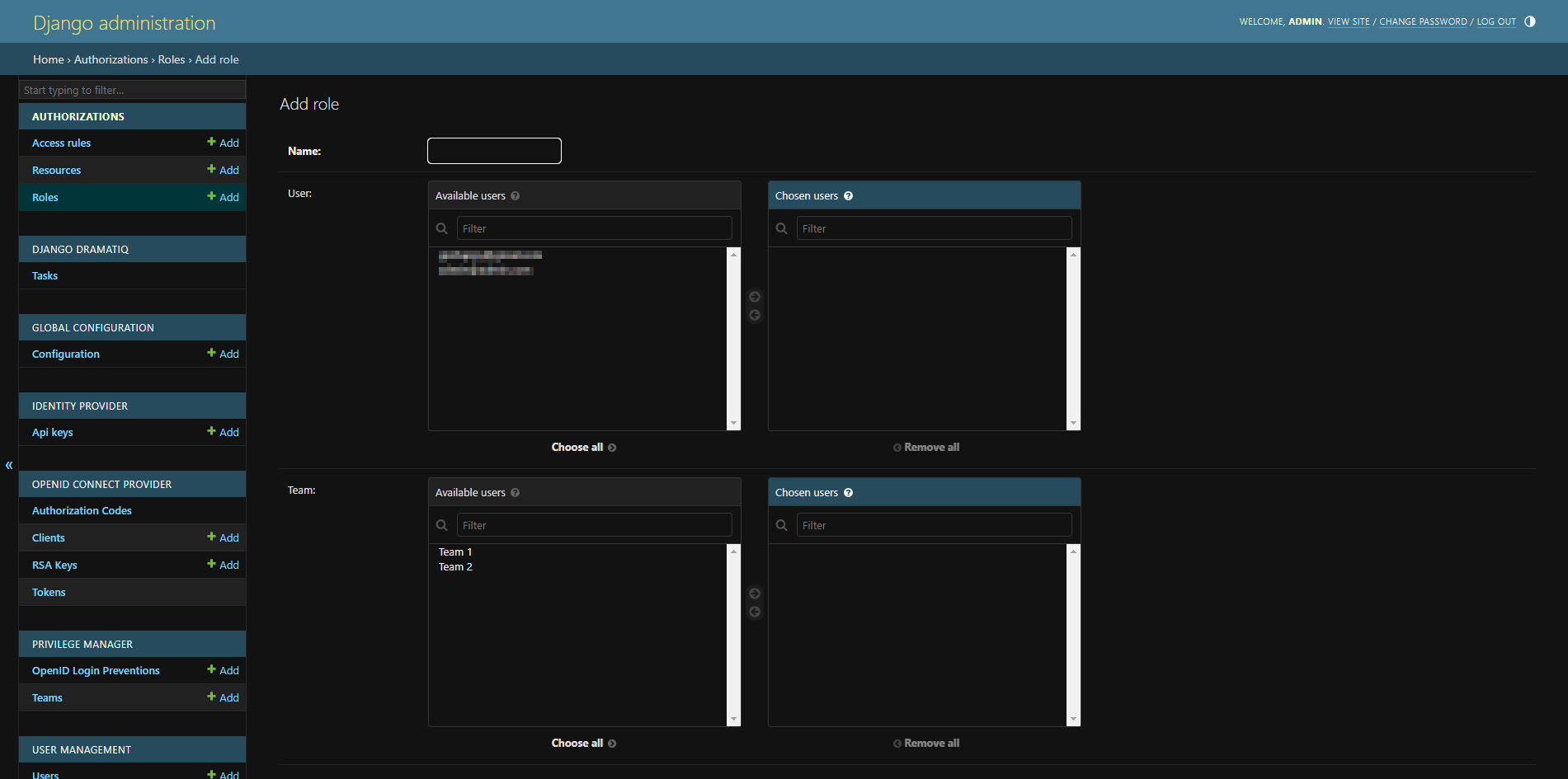The height and width of the screenshot is (779, 1568).
Task: Focus Filter field in Team Chosen users
Action: tap(935, 525)
